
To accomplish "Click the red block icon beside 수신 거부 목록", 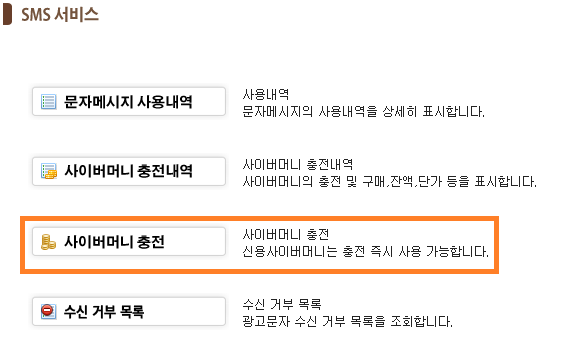I will pos(48,312).
